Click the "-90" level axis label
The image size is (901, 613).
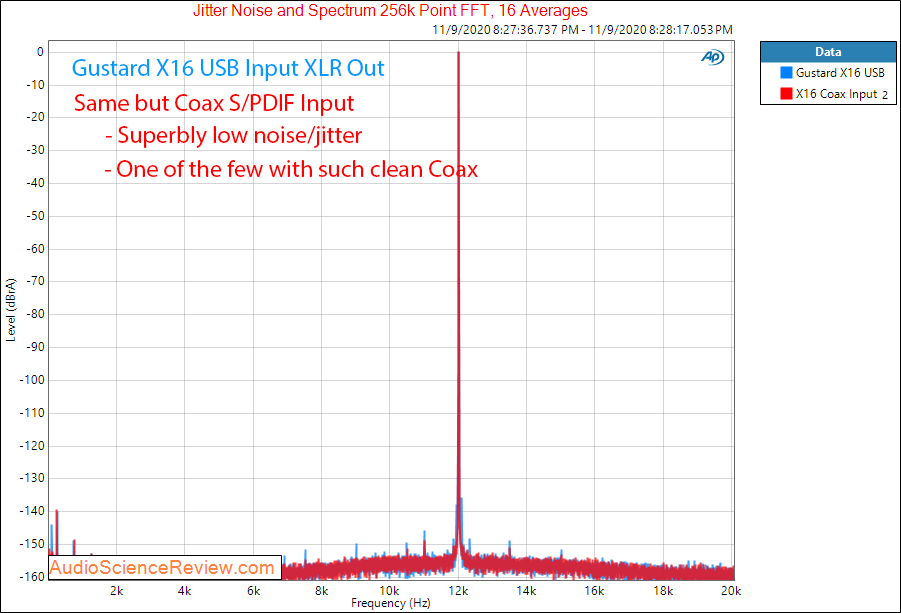coord(36,347)
